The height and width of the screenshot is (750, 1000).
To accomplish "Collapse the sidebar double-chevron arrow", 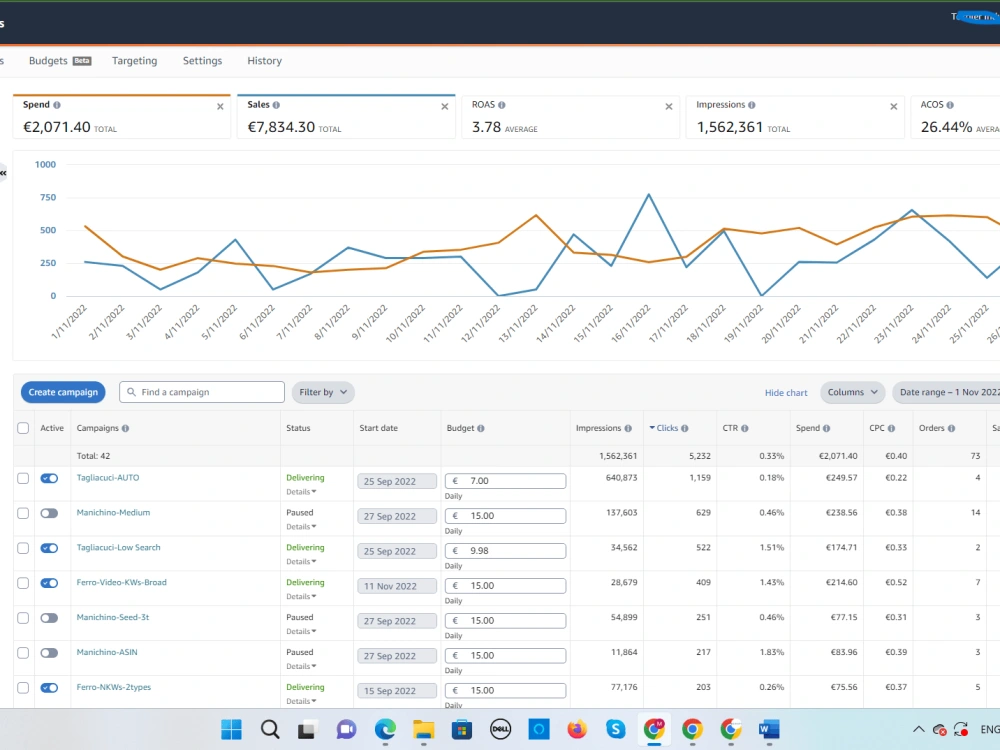I will point(3,173).
